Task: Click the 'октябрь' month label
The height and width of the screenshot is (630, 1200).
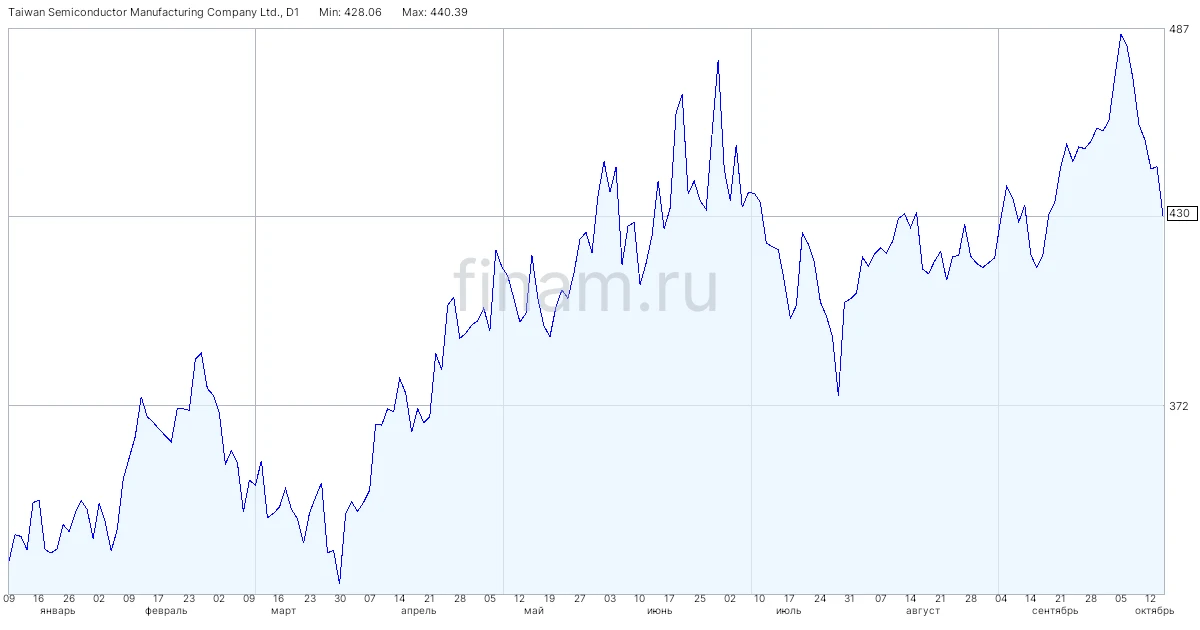Action: pyautogui.click(x=1153, y=610)
